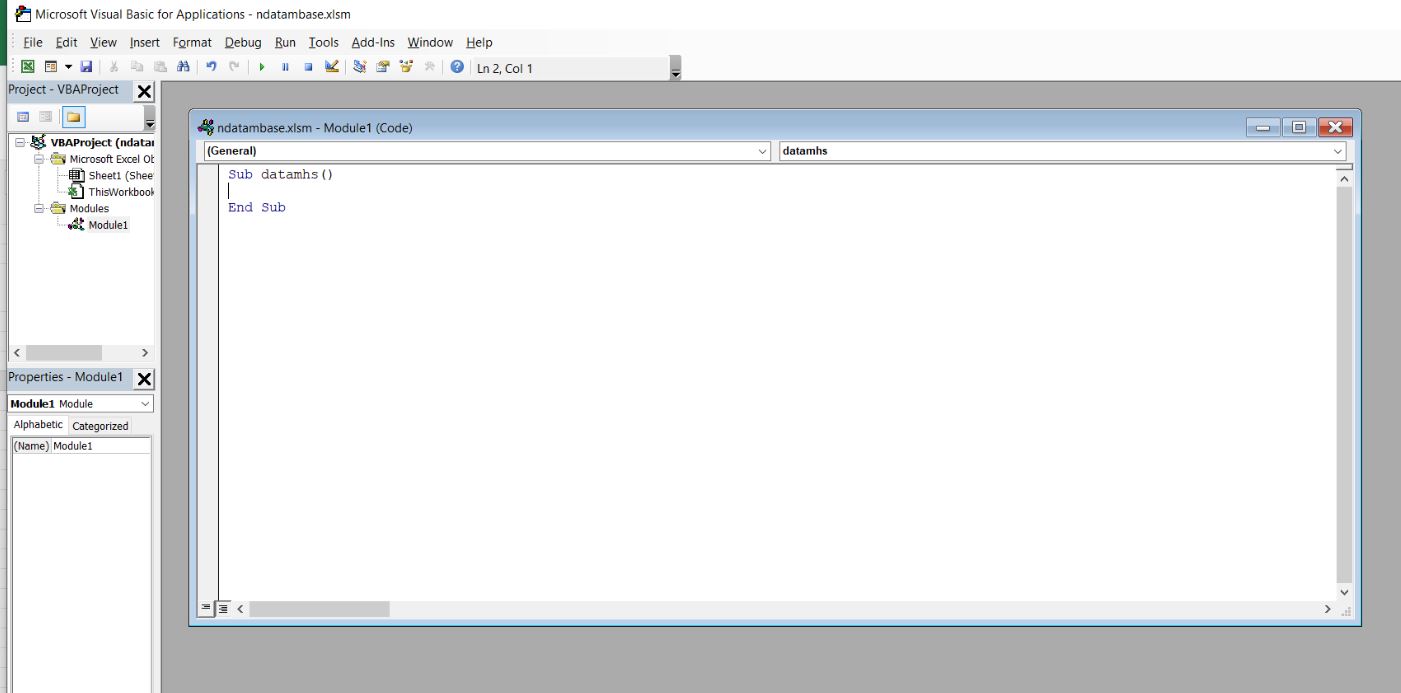Click the Save toolbar icon
1401x693 pixels.
click(87, 68)
